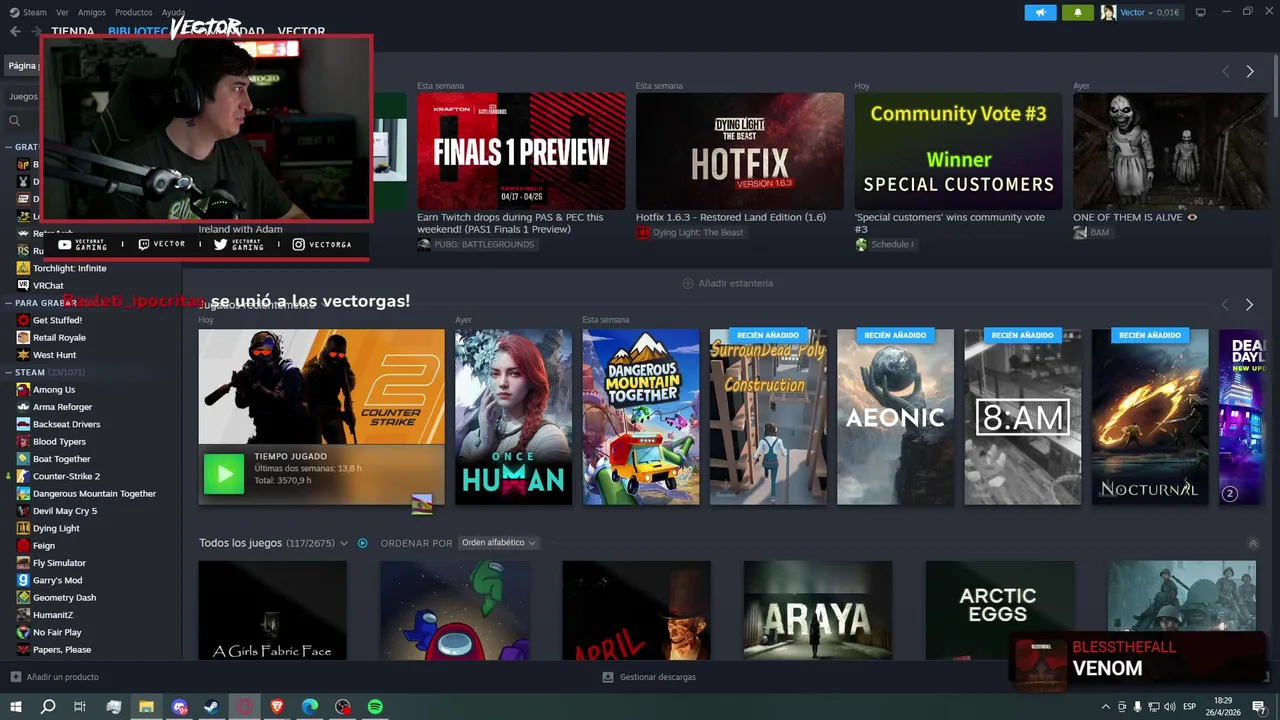Open the Ayuda menu
This screenshot has width=1280, height=720.
click(x=174, y=12)
